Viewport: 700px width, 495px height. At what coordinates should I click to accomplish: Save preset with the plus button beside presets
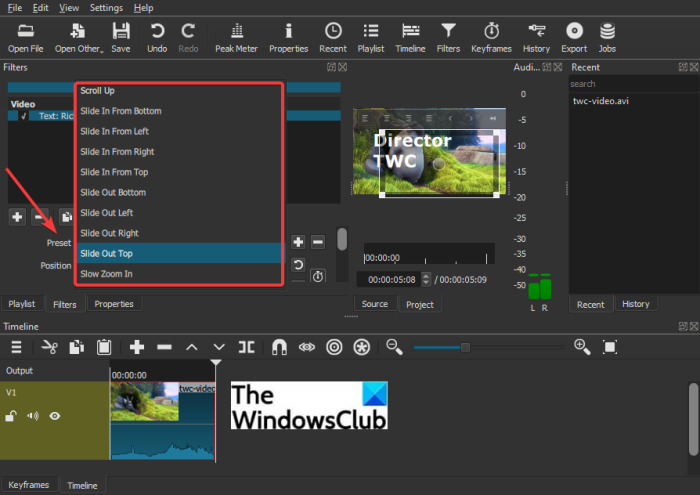click(298, 242)
